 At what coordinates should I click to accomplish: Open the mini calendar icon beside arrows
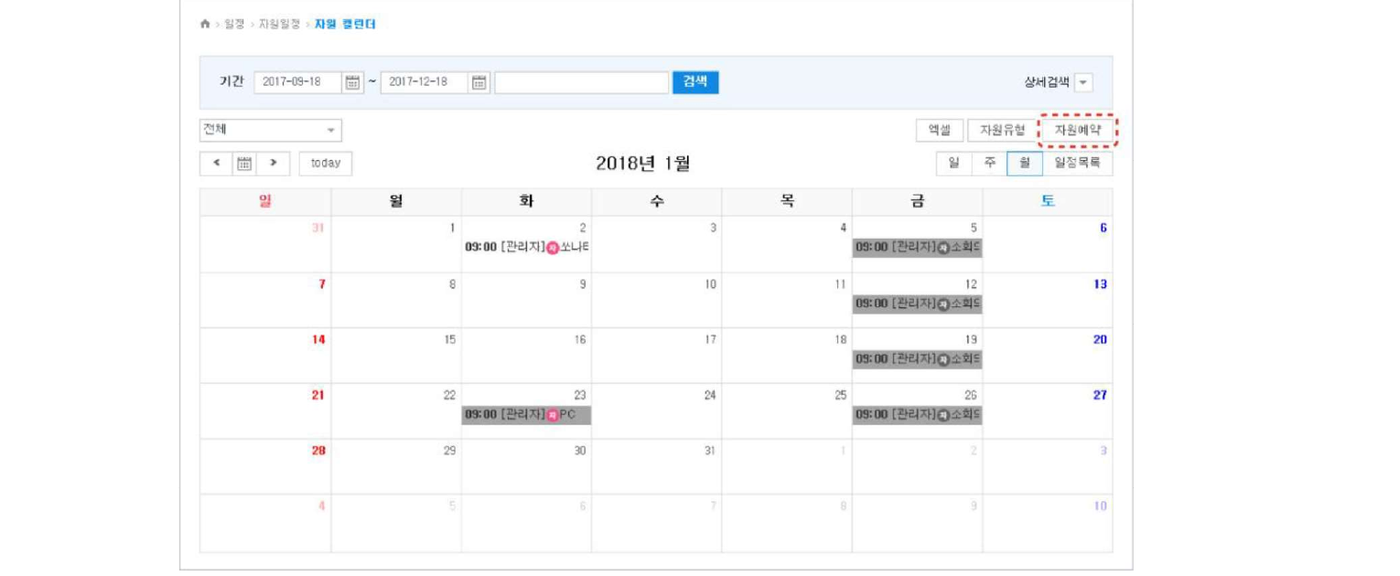pyautogui.click(x=244, y=163)
